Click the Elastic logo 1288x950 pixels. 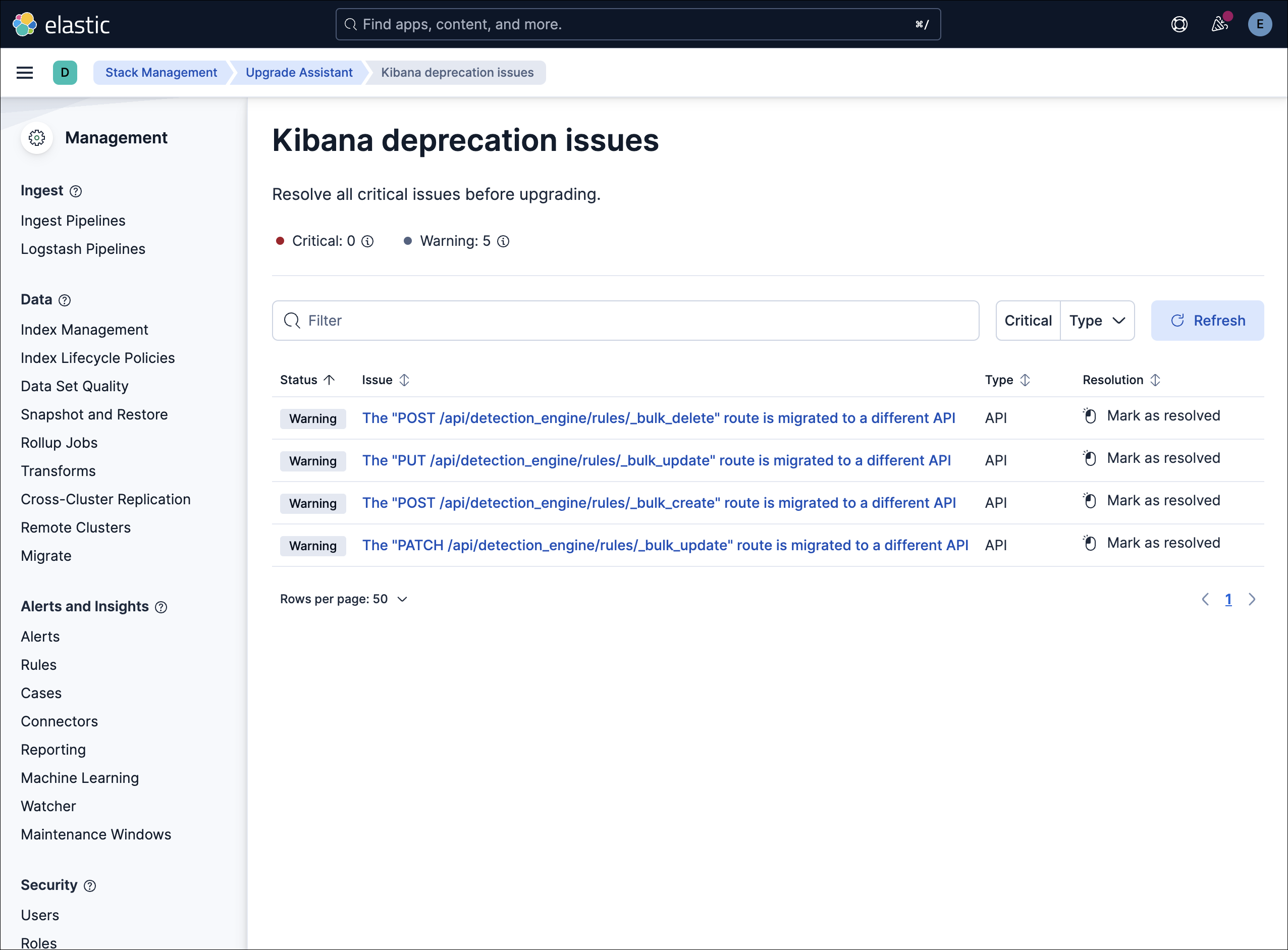[61, 24]
